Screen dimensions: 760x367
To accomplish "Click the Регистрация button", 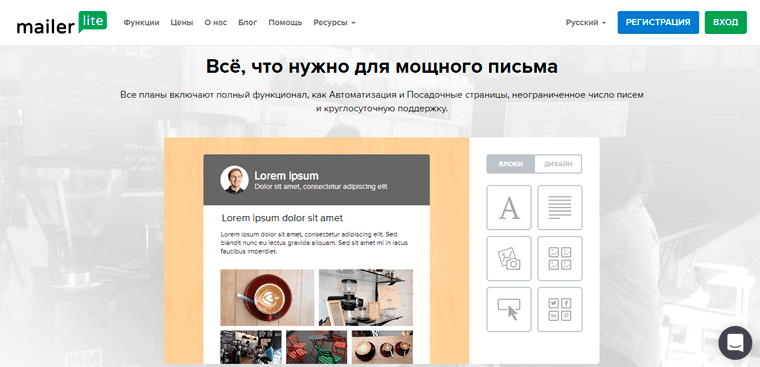I will (x=658, y=22).
